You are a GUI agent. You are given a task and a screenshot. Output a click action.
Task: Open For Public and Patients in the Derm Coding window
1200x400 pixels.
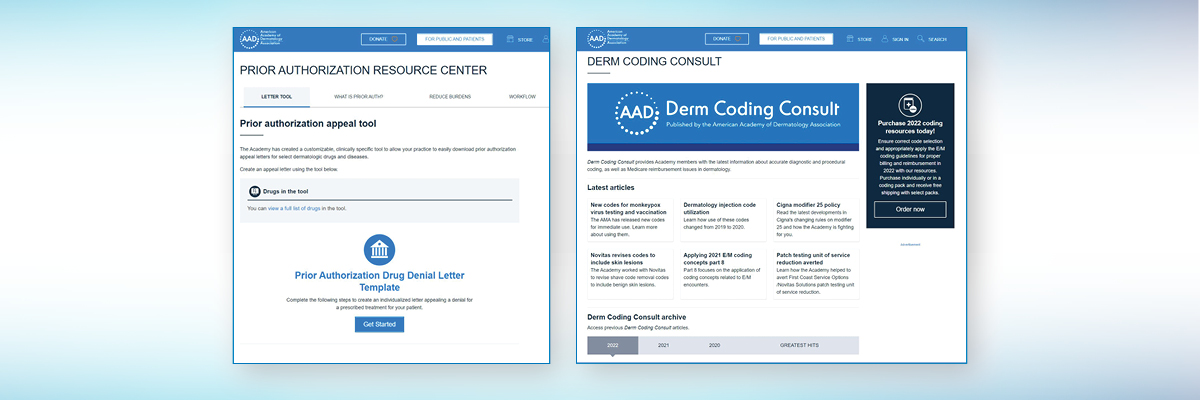coord(797,39)
